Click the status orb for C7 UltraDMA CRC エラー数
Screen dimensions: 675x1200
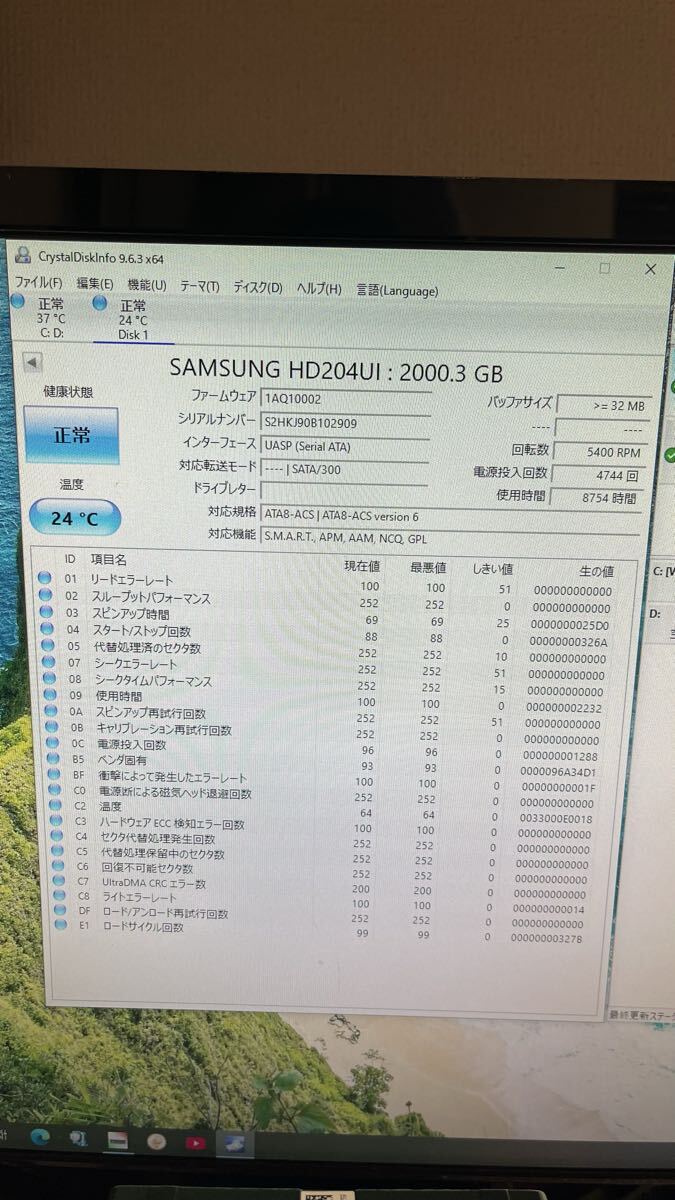pos(58,881)
